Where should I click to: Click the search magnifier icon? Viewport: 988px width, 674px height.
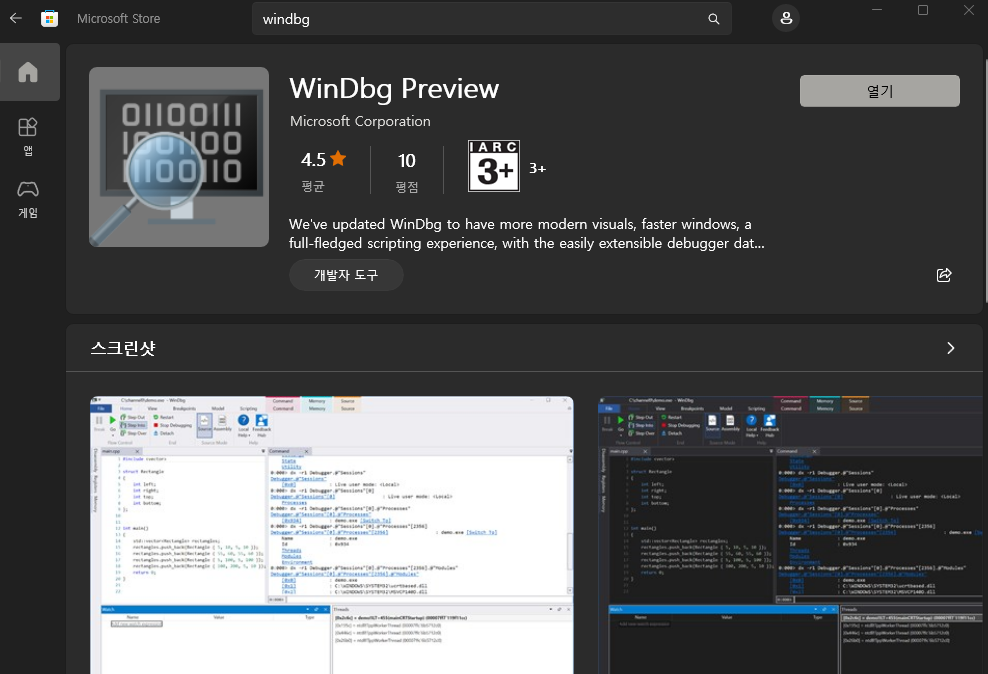[x=713, y=19]
